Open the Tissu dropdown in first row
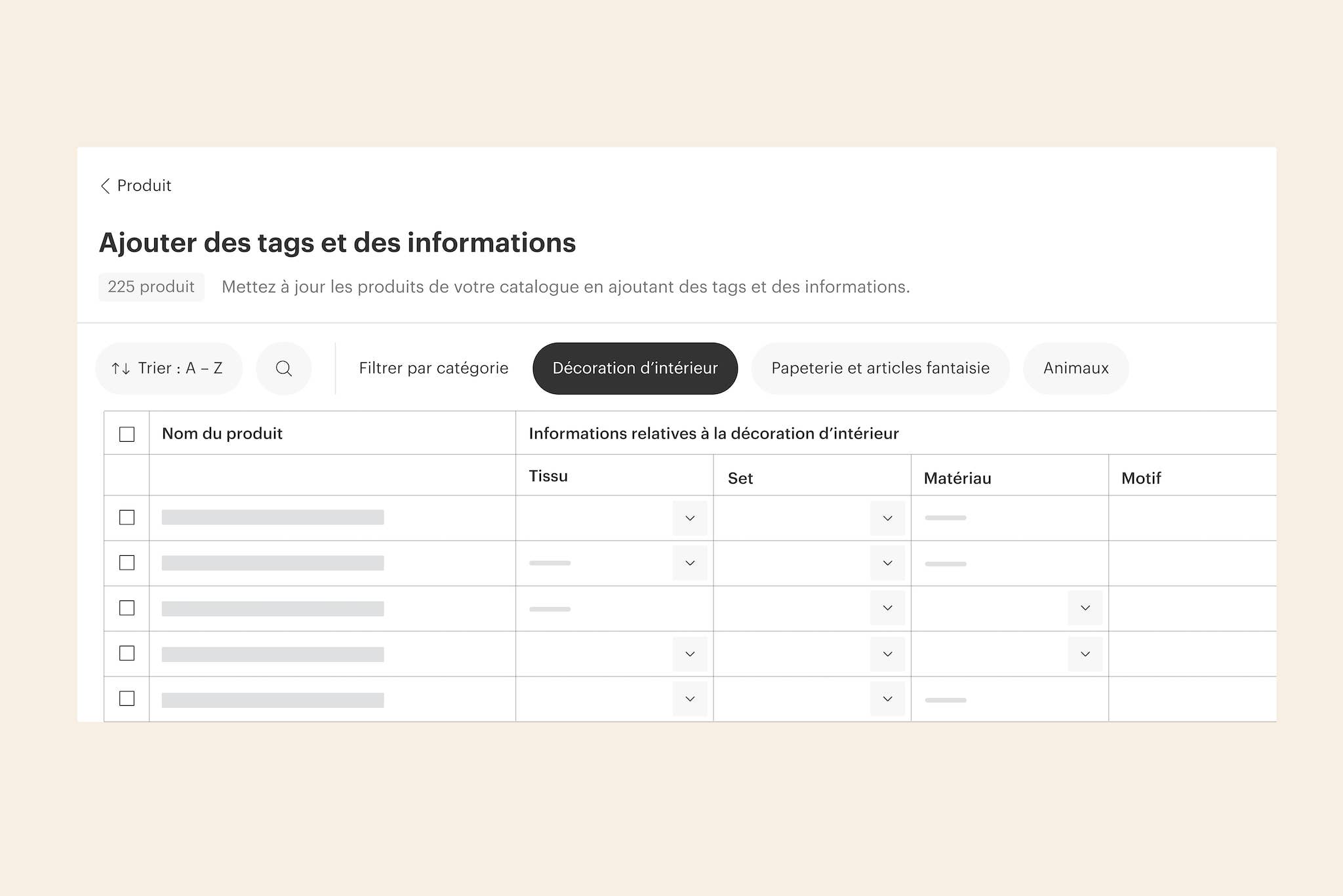Screen dimensions: 1343x896 [x=689, y=518]
